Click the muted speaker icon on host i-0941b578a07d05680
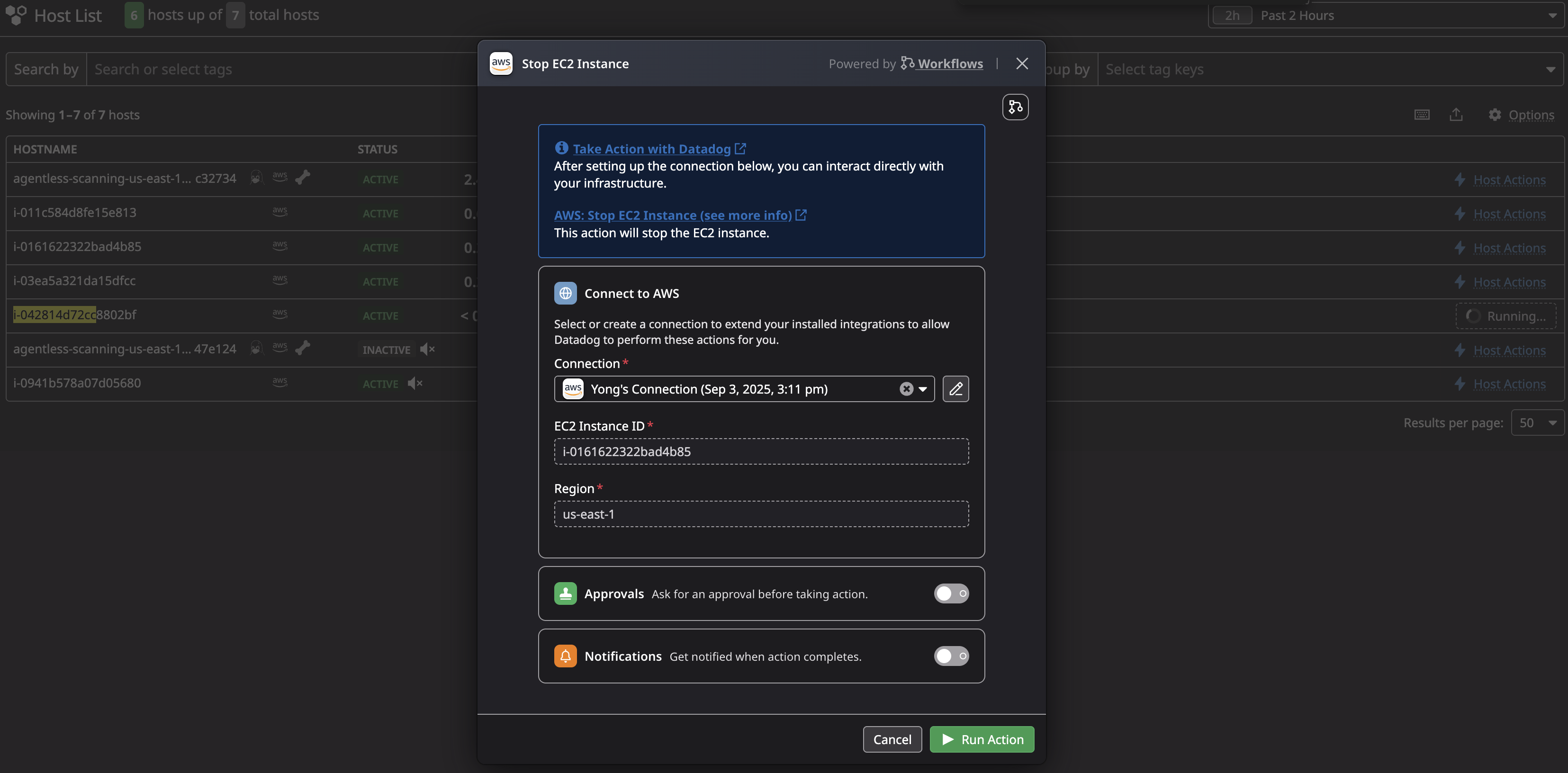The image size is (1568, 773). (x=415, y=384)
